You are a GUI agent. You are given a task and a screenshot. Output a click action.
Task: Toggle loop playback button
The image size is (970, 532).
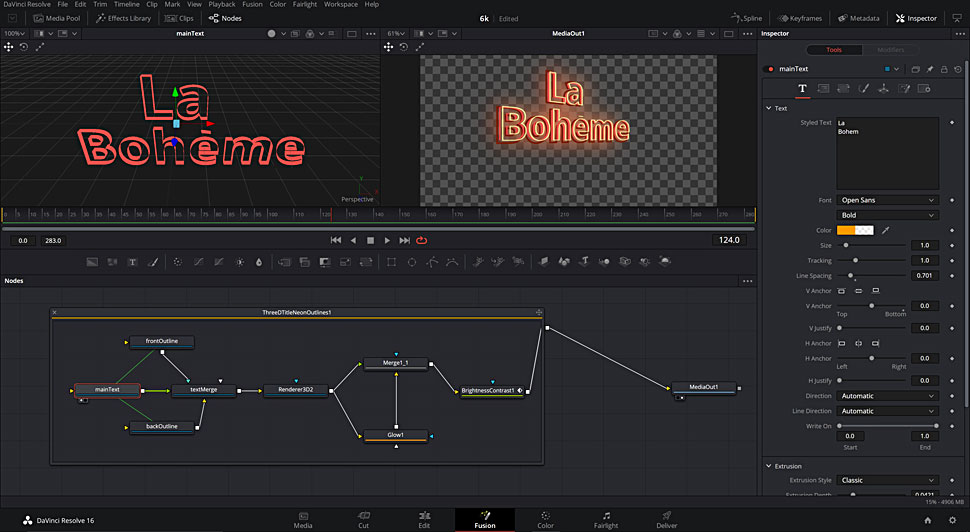click(x=421, y=240)
